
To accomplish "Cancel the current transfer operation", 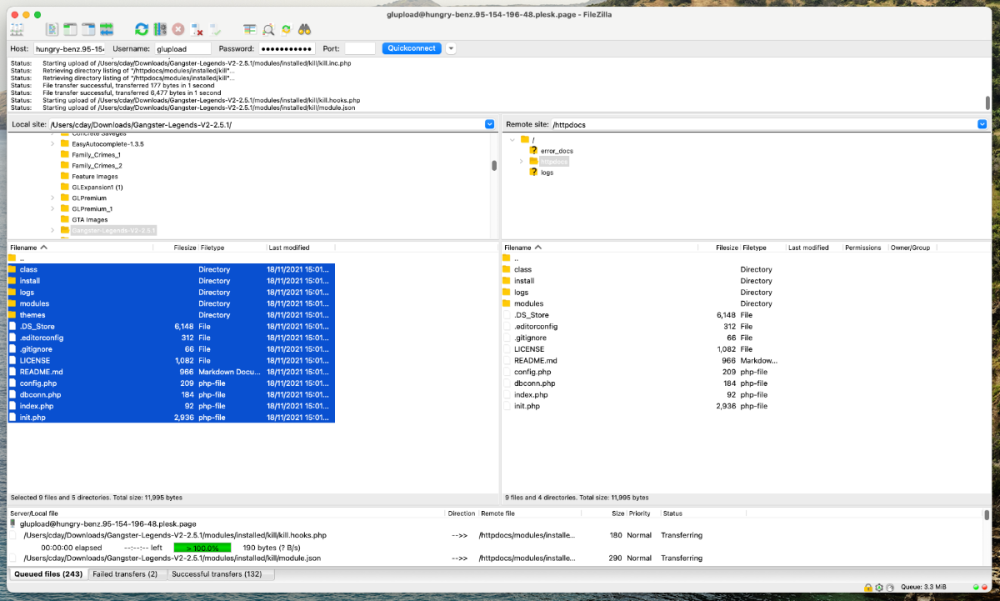I will (x=178, y=28).
